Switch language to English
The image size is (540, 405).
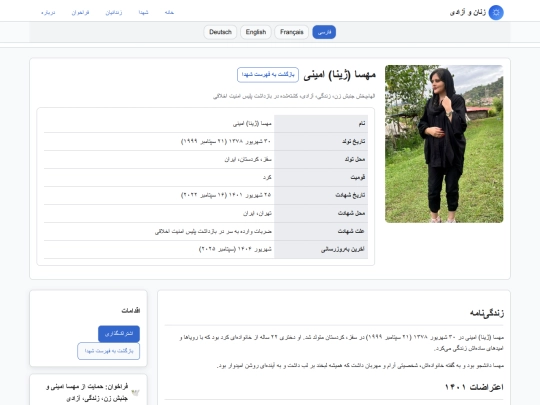pos(256,32)
